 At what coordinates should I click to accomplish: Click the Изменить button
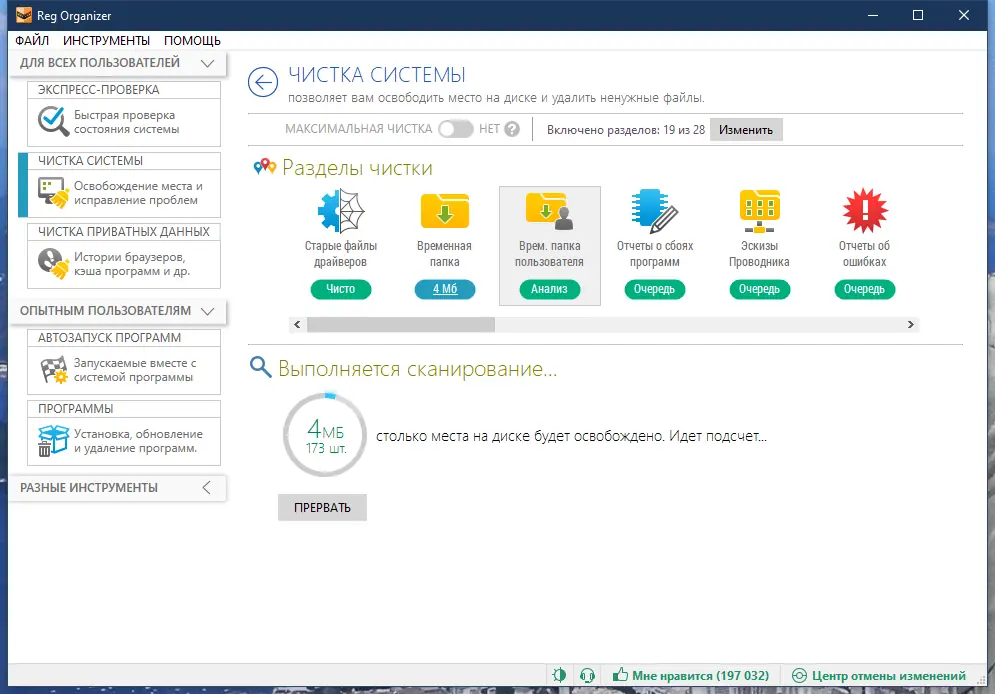(x=746, y=130)
